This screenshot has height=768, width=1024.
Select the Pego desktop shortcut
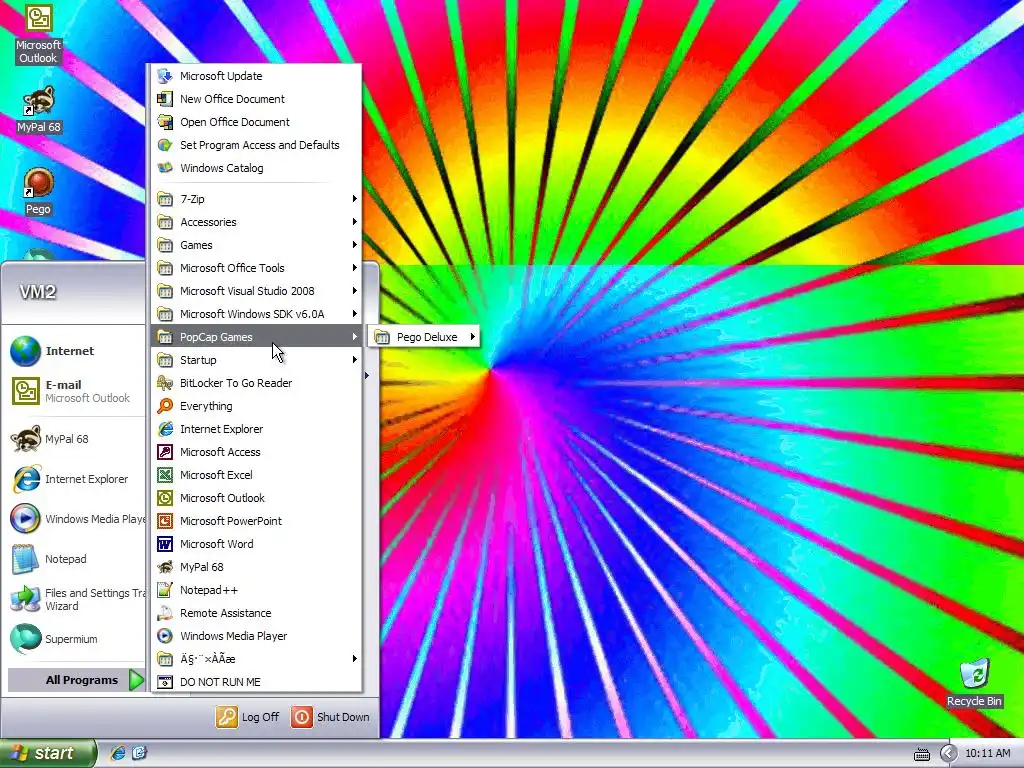(x=38, y=191)
